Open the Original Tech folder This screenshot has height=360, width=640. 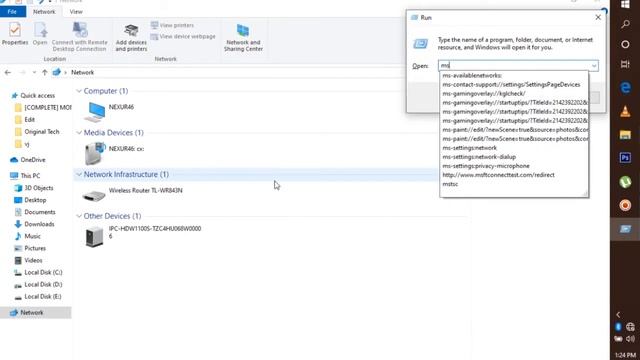(37, 132)
